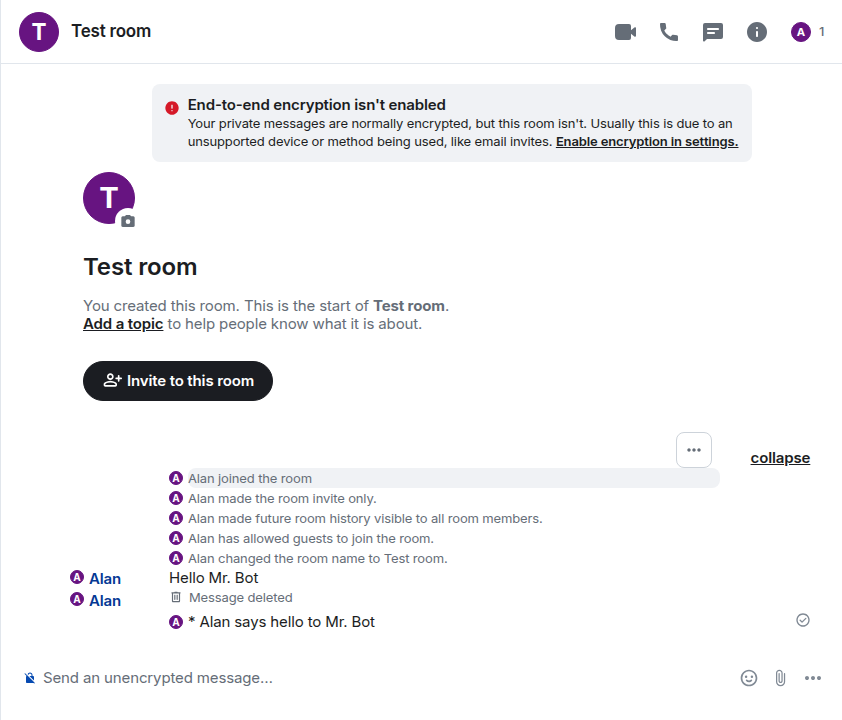Attach a file to the message
Image resolution: width=842 pixels, height=720 pixels.
click(x=780, y=678)
